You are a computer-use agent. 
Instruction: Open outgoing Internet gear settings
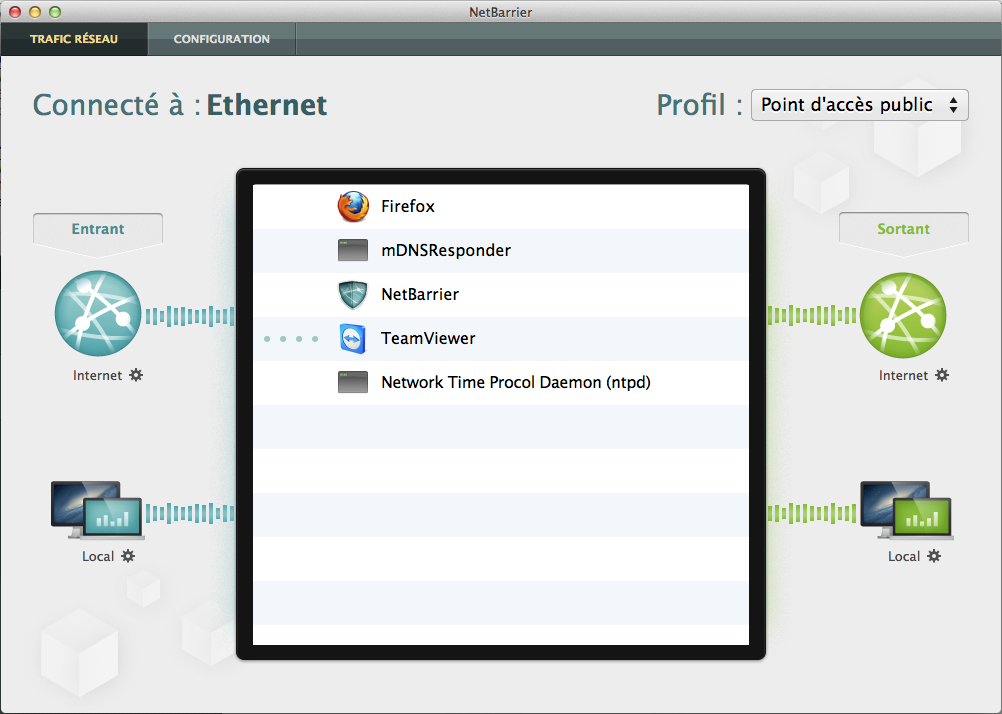pyautogui.click(x=942, y=376)
